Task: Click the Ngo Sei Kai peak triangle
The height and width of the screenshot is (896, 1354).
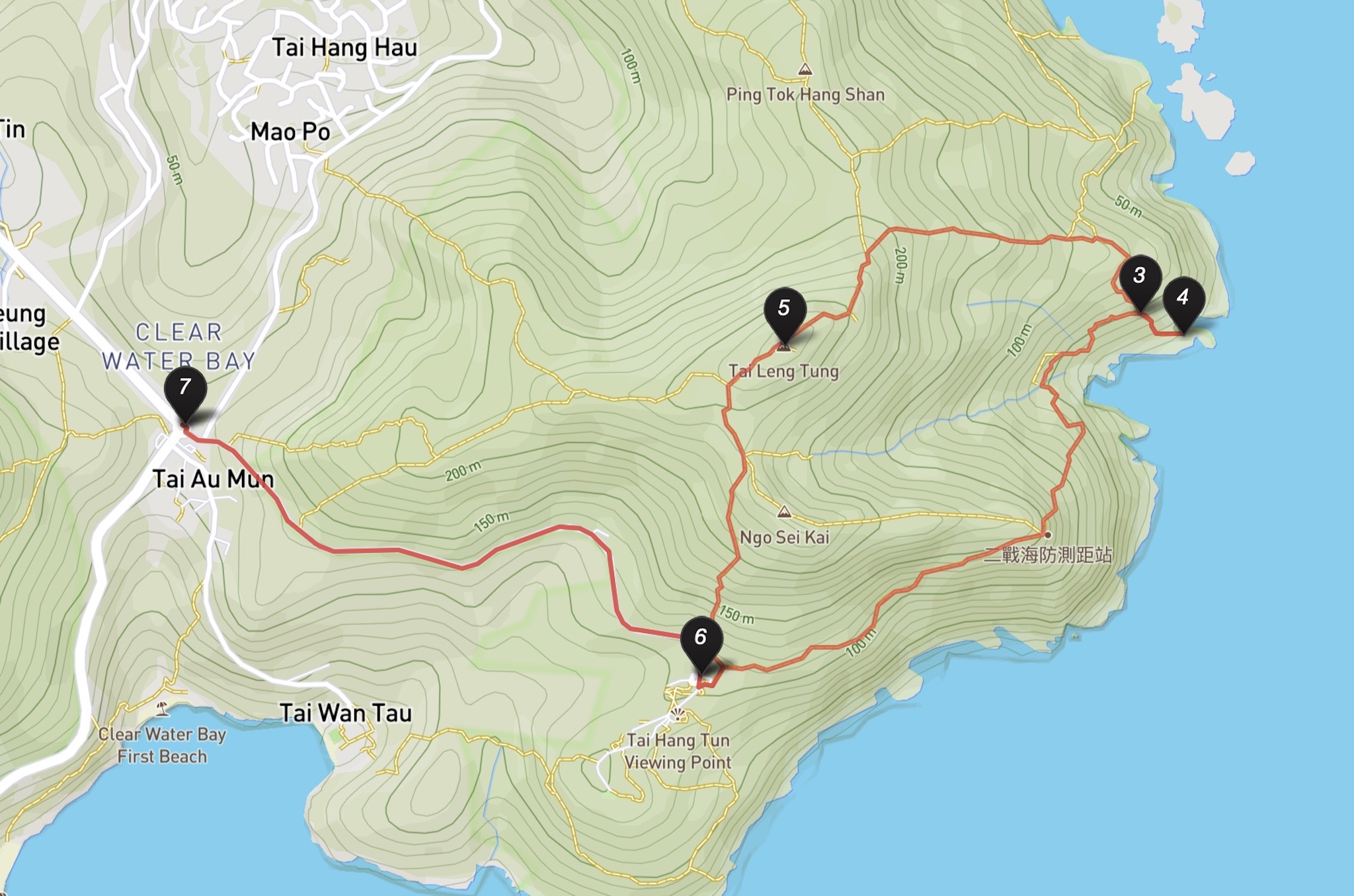Action: 784,511
